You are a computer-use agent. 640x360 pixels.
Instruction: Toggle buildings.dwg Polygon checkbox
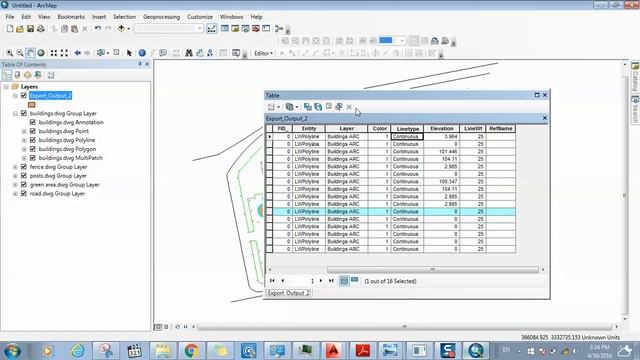33,149
